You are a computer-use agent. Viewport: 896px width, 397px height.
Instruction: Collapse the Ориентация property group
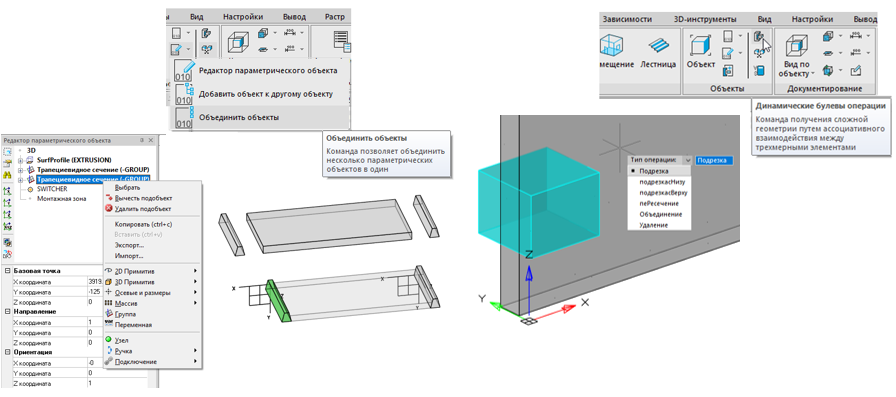(7, 352)
